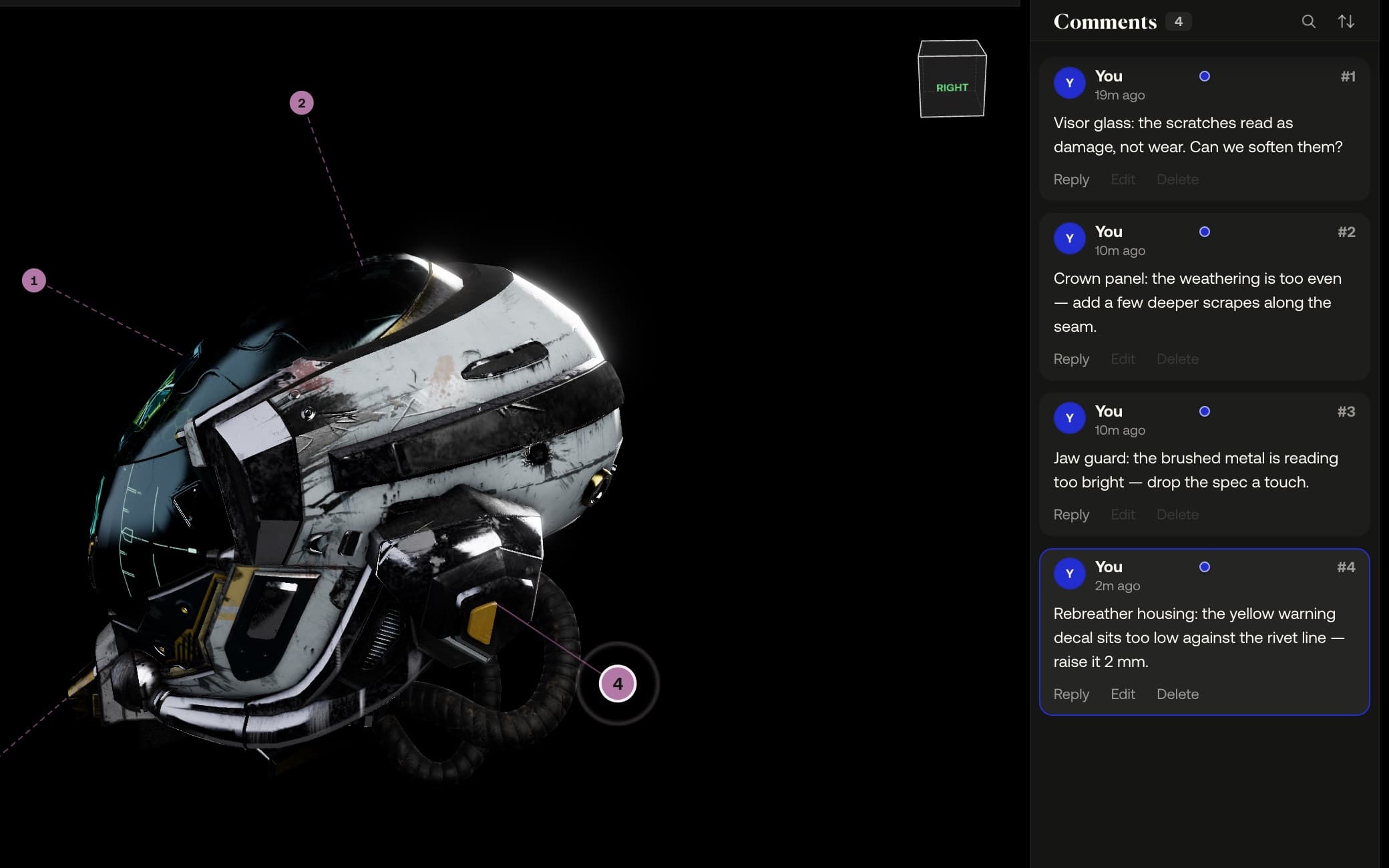
Task: Select annotation marker 2 above the helmet
Action: pyautogui.click(x=301, y=103)
